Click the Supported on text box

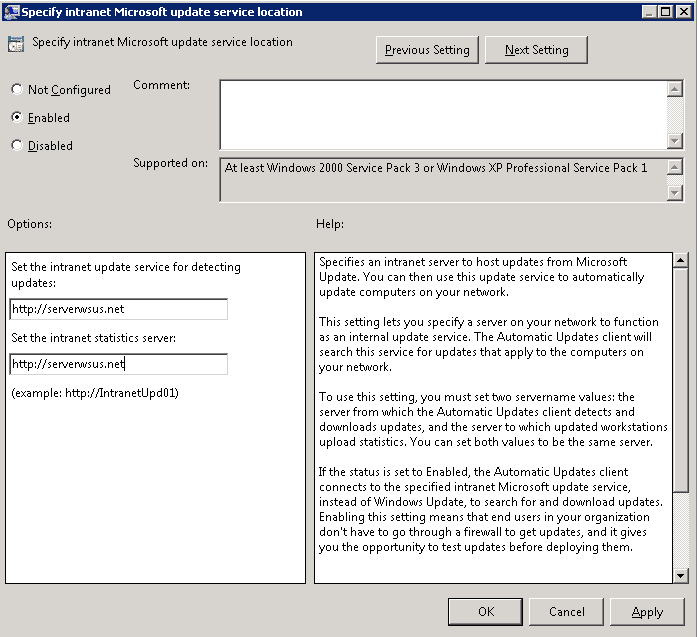(x=443, y=180)
